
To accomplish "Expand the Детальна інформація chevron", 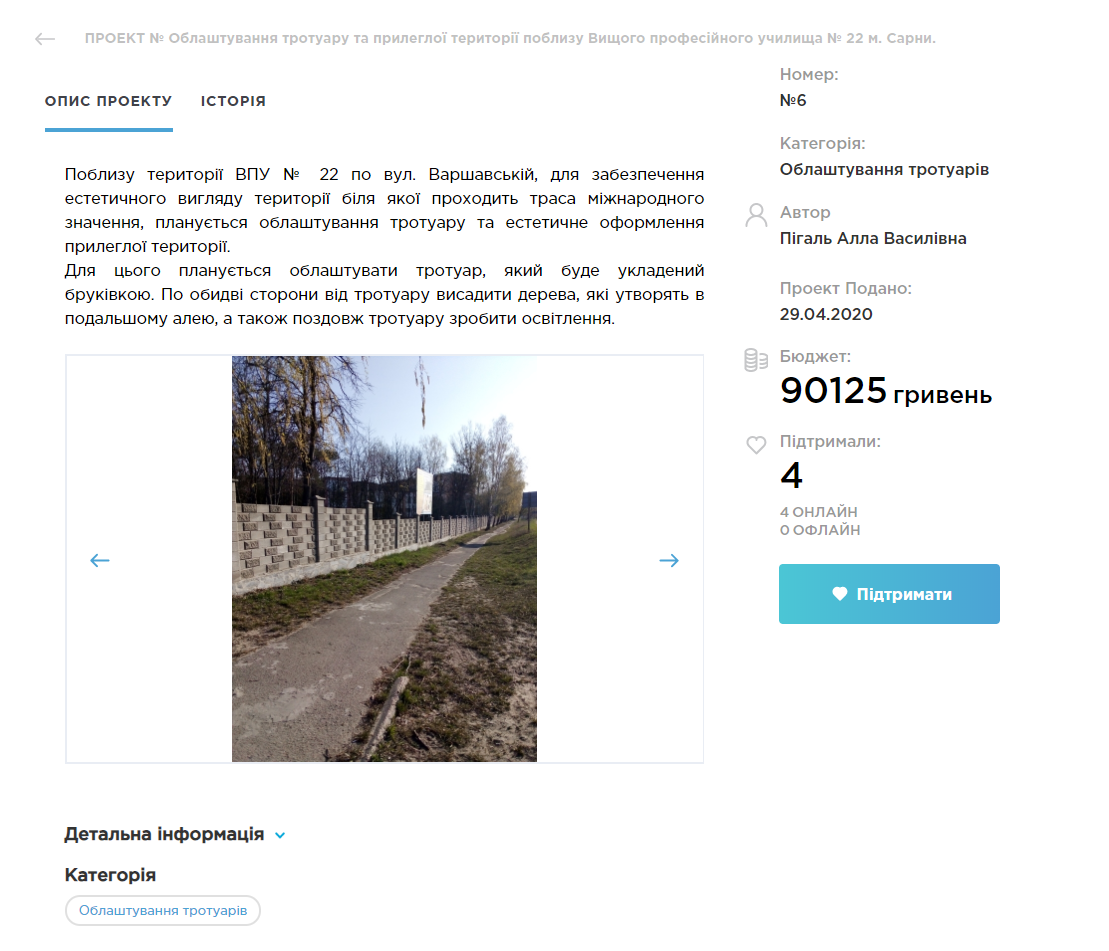I will click(280, 835).
